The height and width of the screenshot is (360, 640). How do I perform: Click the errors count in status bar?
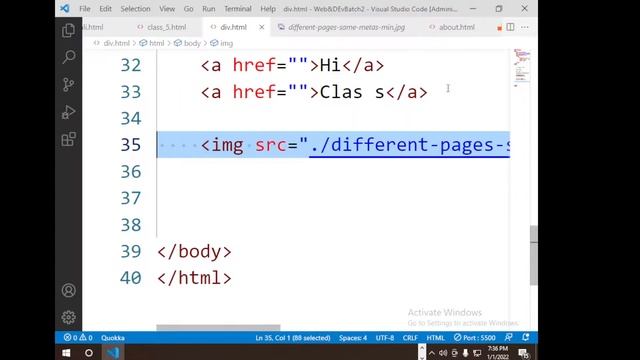pyautogui.click(x=71, y=338)
